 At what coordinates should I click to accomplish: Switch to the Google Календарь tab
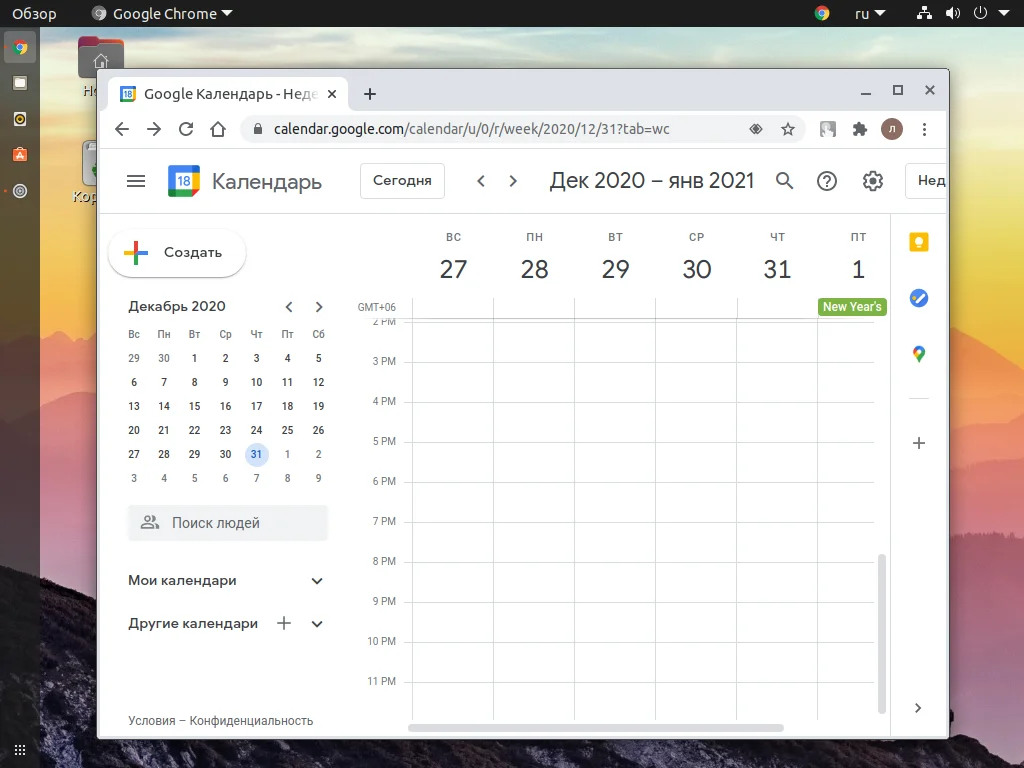pyautogui.click(x=229, y=94)
